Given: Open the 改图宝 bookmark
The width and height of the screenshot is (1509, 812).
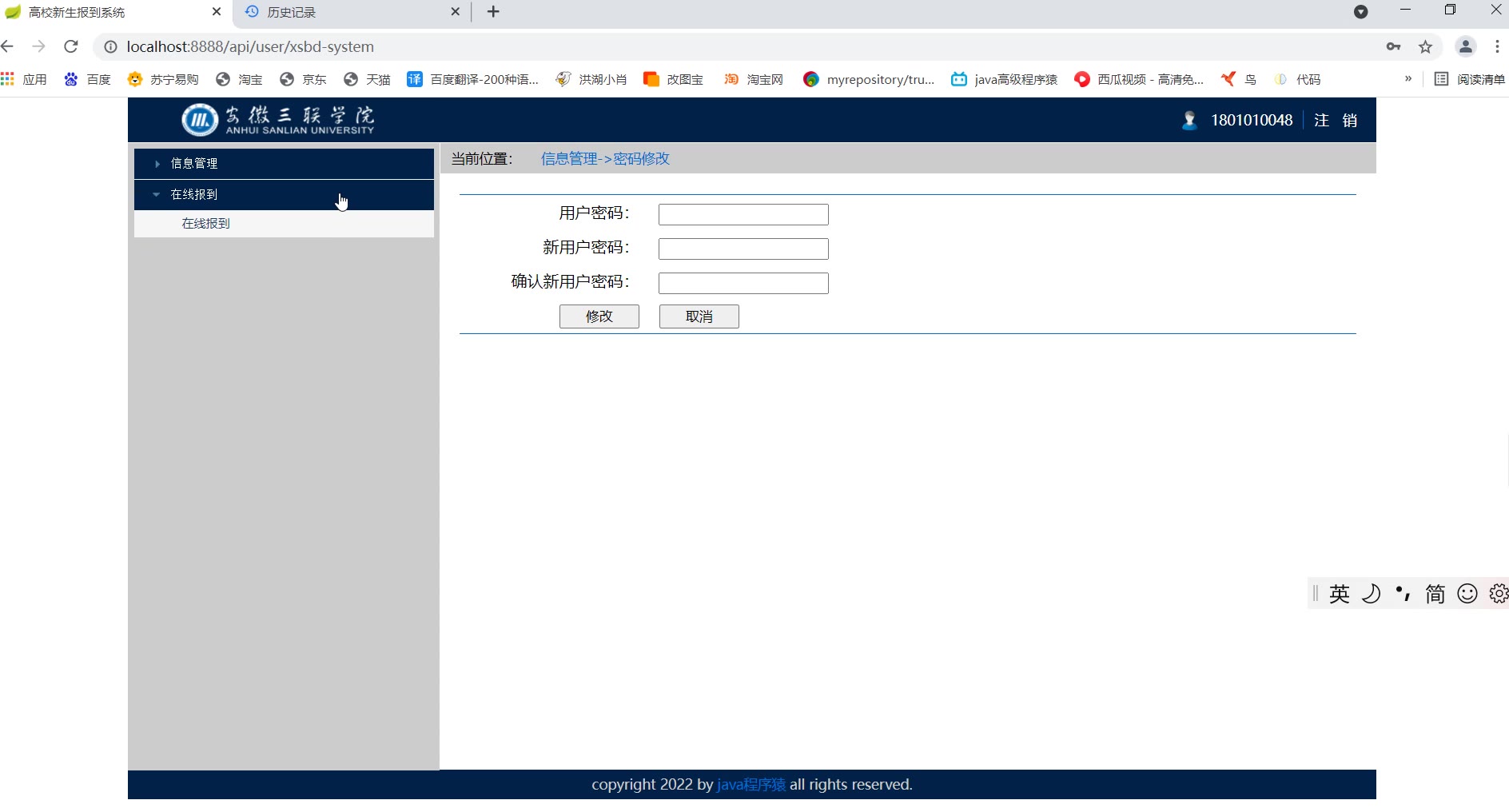Looking at the screenshot, I should coord(674,79).
